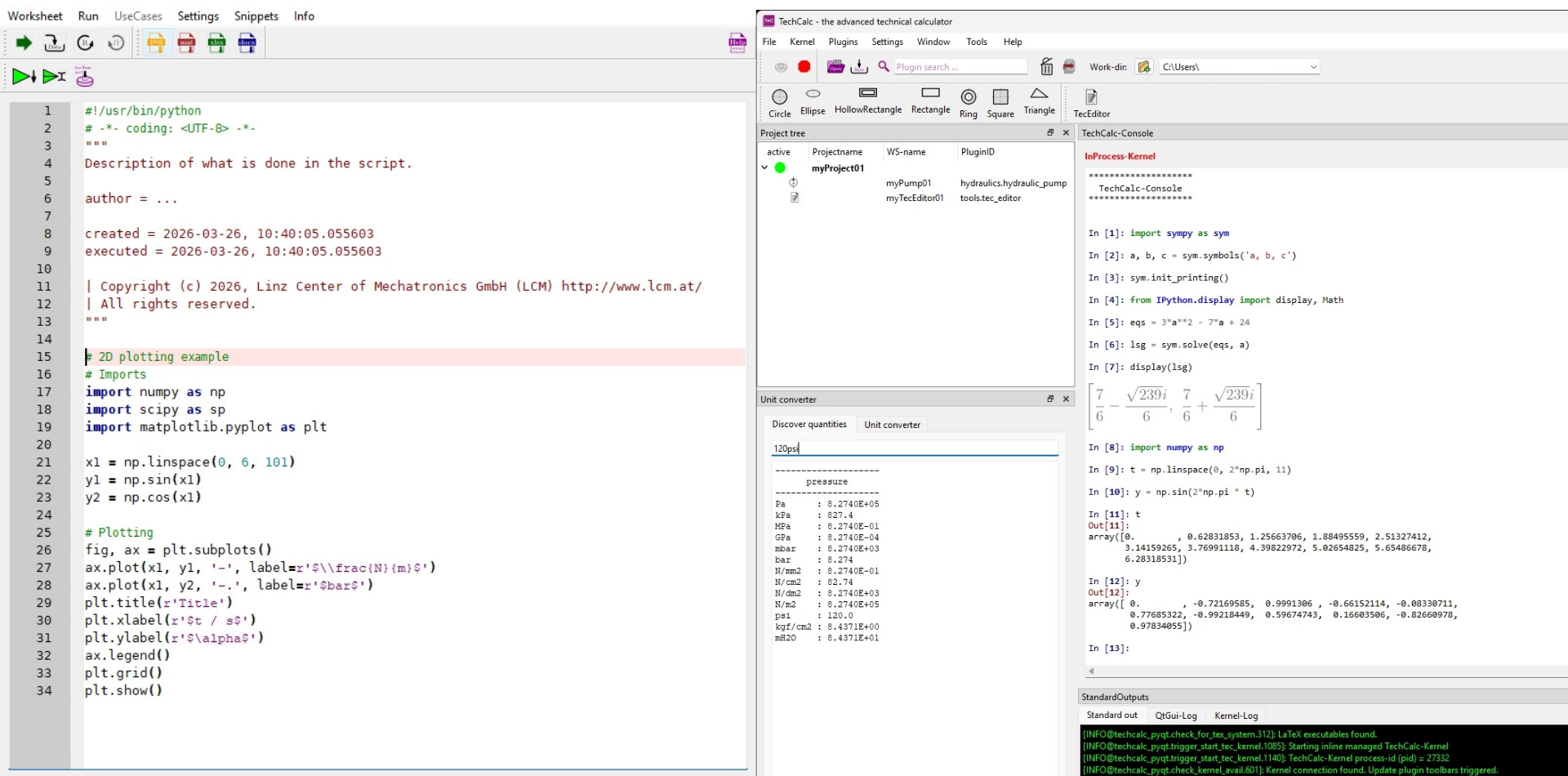Click the red stop kernel button in TechCalc

(804, 67)
